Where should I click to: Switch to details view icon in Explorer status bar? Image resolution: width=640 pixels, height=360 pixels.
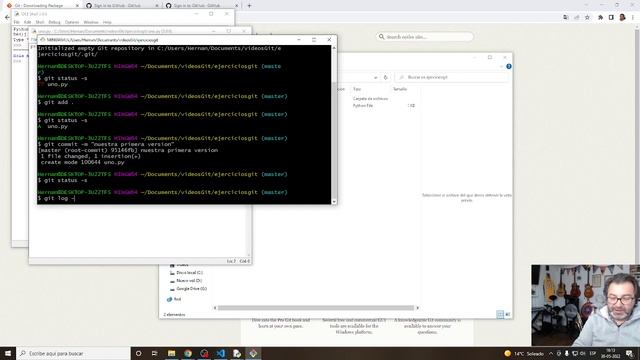pos(500,314)
